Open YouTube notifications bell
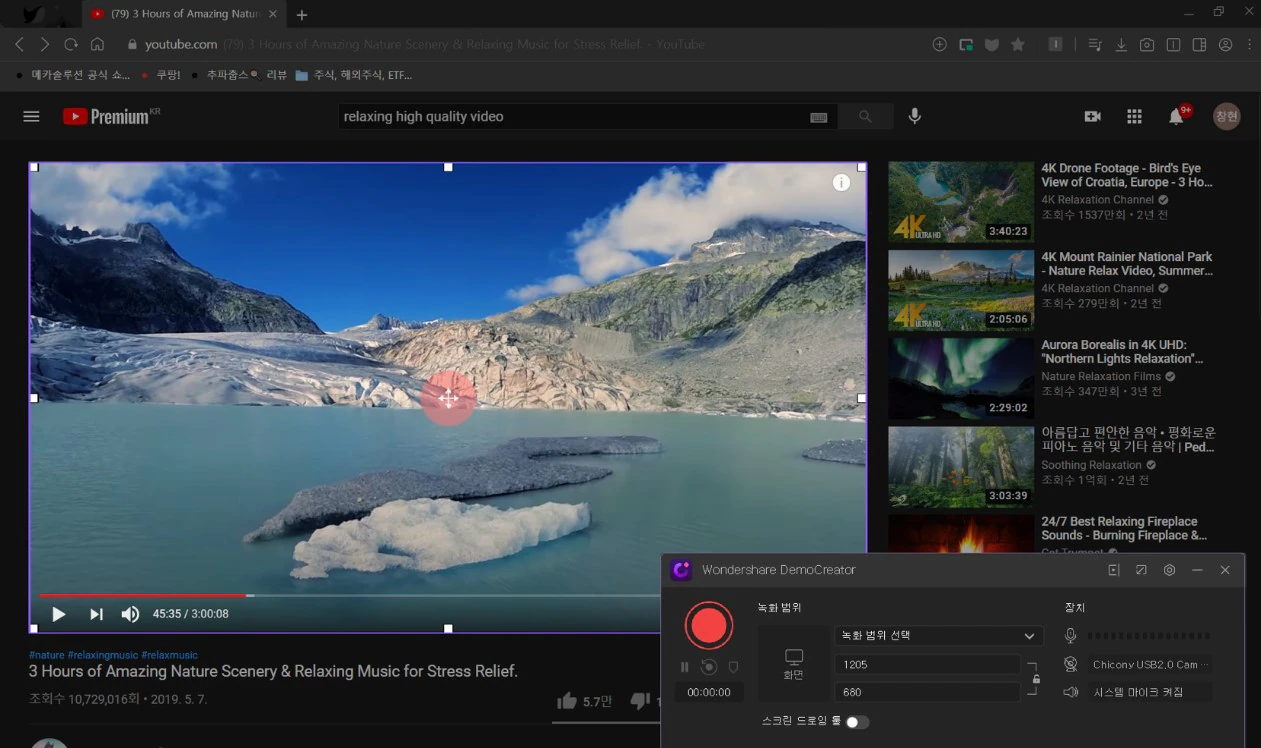Viewport: 1261px width, 748px height. [x=1177, y=116]
